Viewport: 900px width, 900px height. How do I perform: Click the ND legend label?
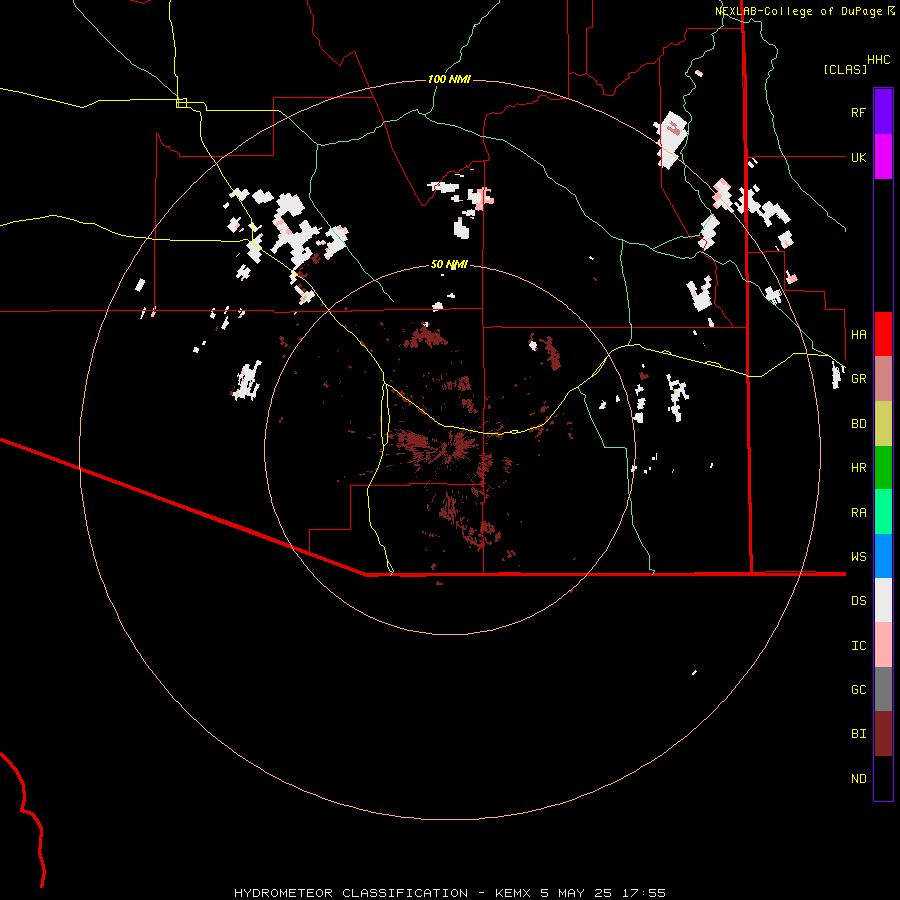point(858,779)
